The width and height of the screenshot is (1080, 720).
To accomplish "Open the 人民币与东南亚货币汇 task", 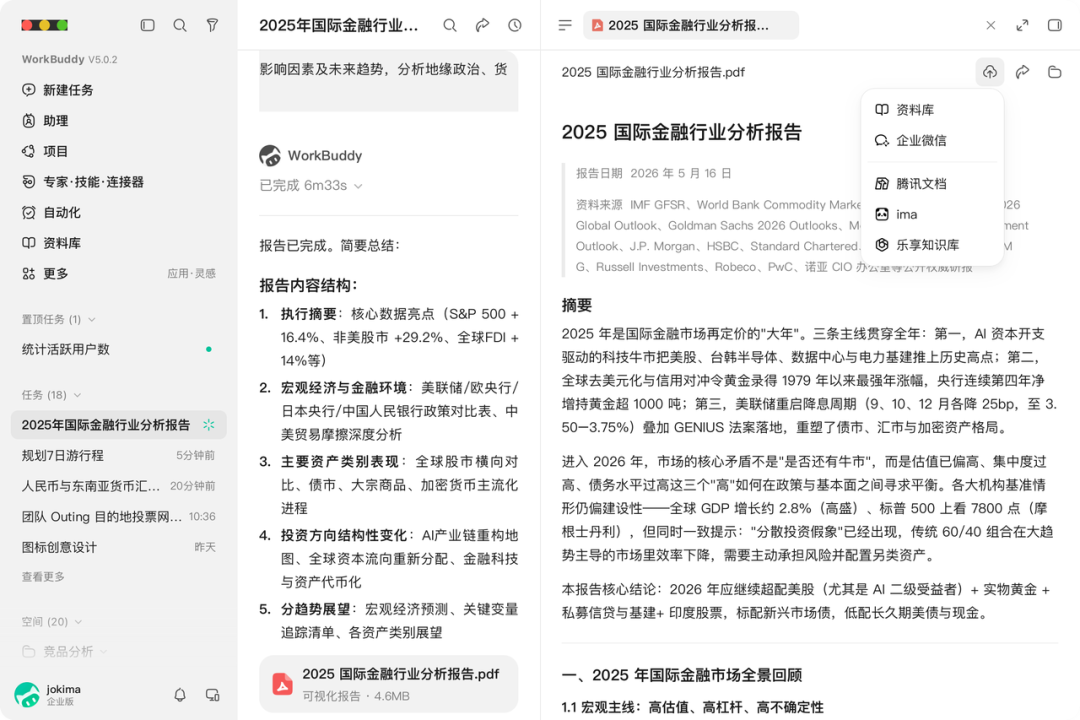I will click(x=118, y=486).
